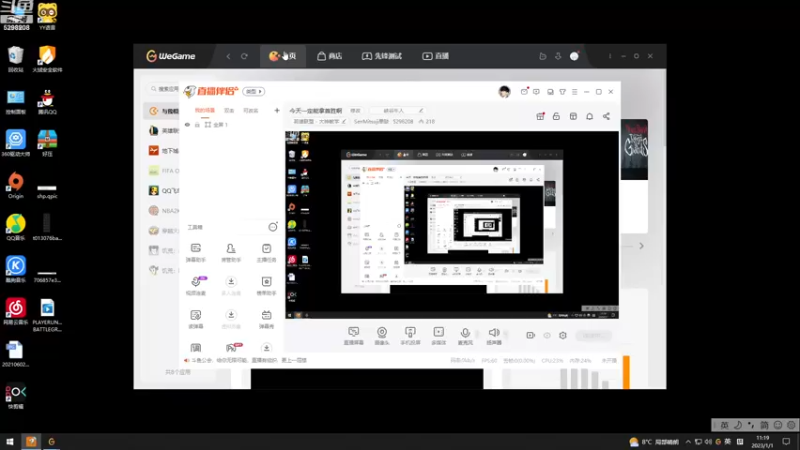Viewport: 800px width, 450px height.
Task: Open the action center notification icon
Action: tap(786, 441)
